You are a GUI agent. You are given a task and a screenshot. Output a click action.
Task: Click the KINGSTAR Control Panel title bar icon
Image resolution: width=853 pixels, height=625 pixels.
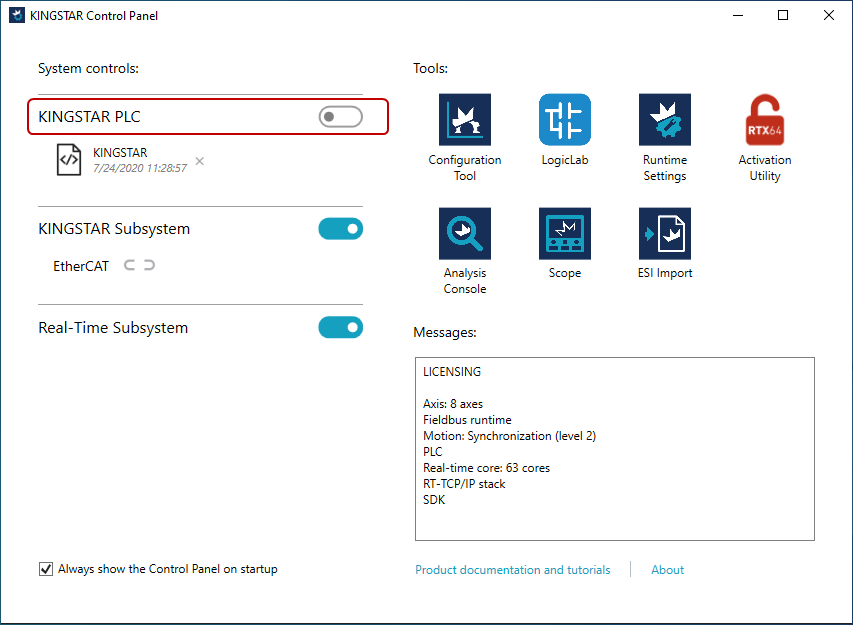pos(17,15)
